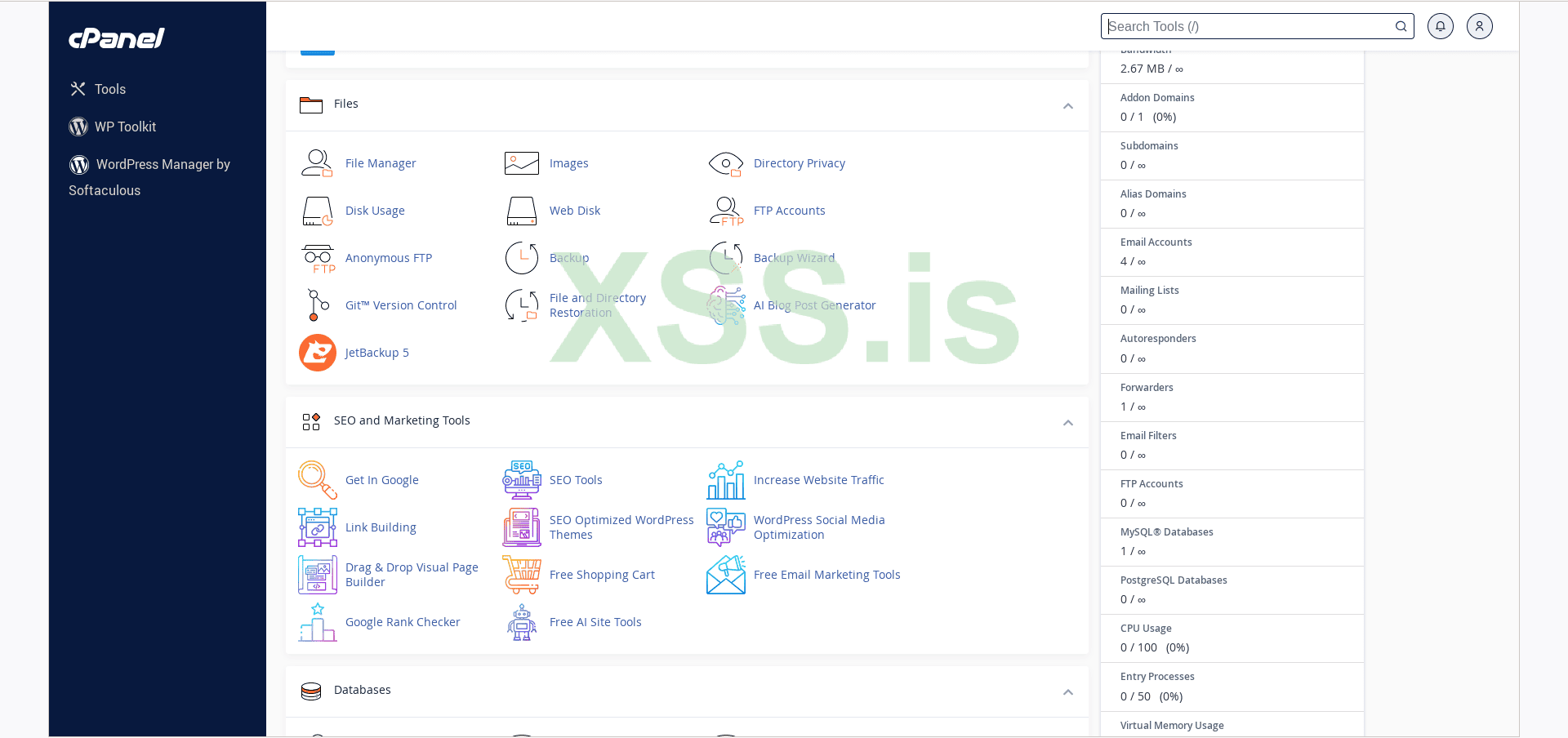Click the Images icon
This screenshot has width=1568, height=738.
coord(521,163)
